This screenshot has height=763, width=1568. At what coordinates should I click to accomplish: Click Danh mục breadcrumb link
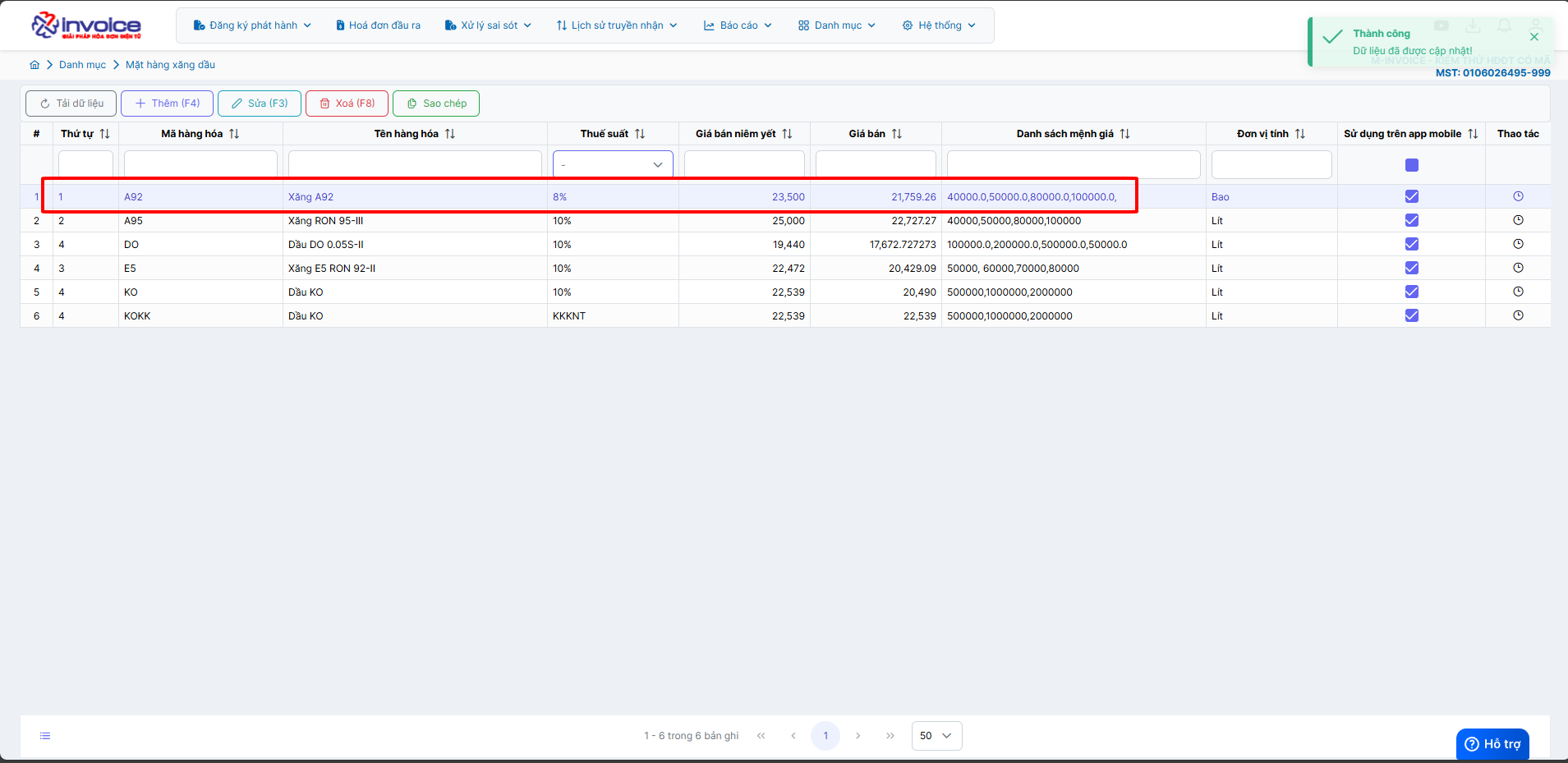[x=82, y=65]
